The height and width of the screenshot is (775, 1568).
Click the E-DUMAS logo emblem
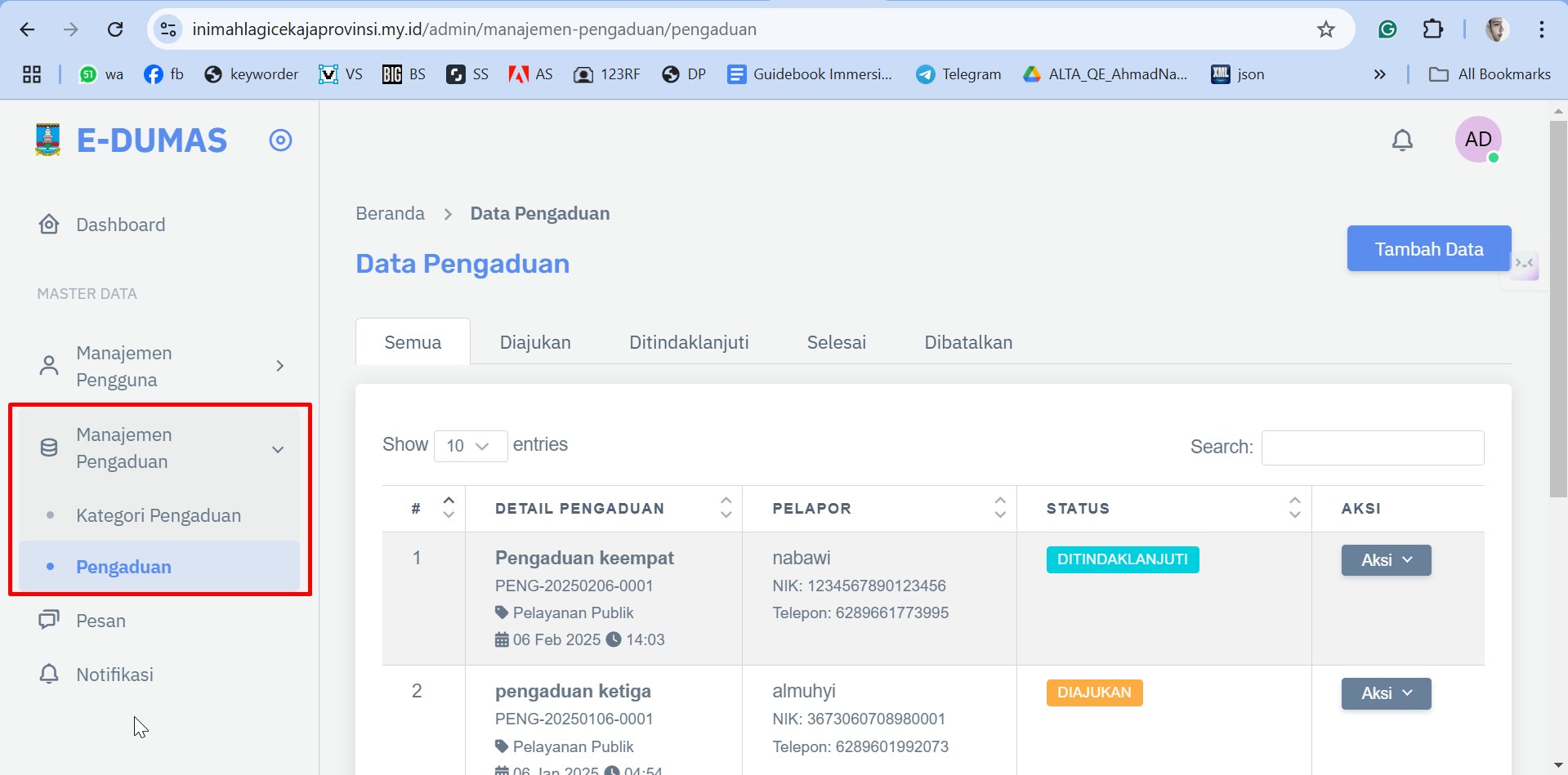(x=48, y=140)
